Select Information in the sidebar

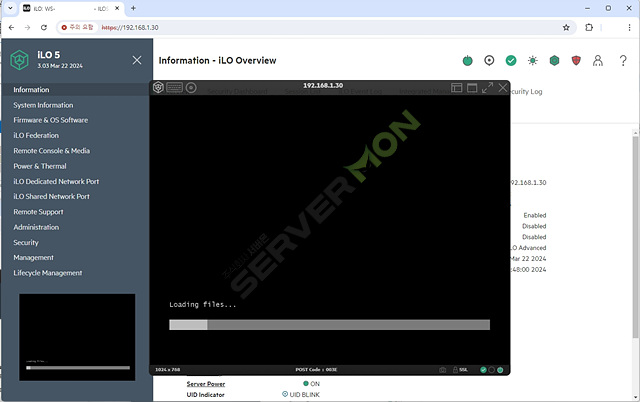point(31,89)
